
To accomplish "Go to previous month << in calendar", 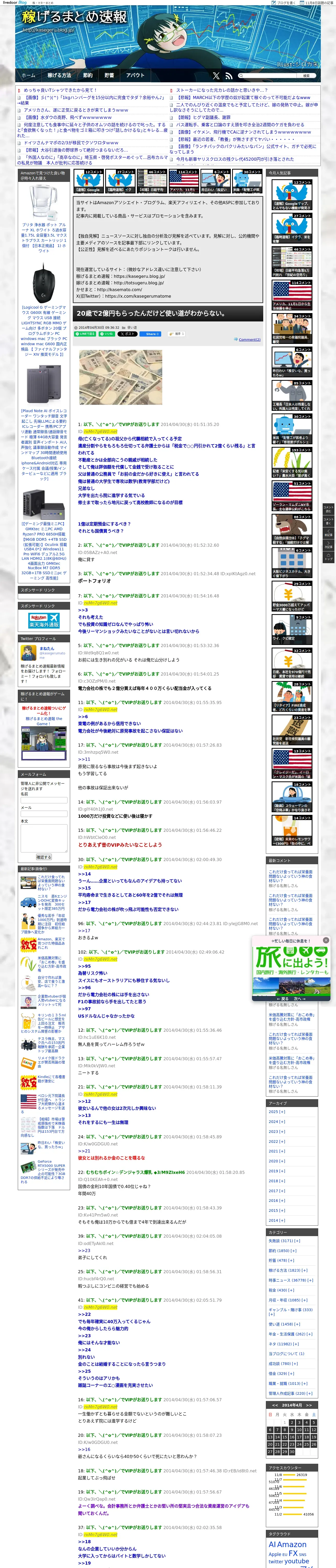I will [275, 1405].
